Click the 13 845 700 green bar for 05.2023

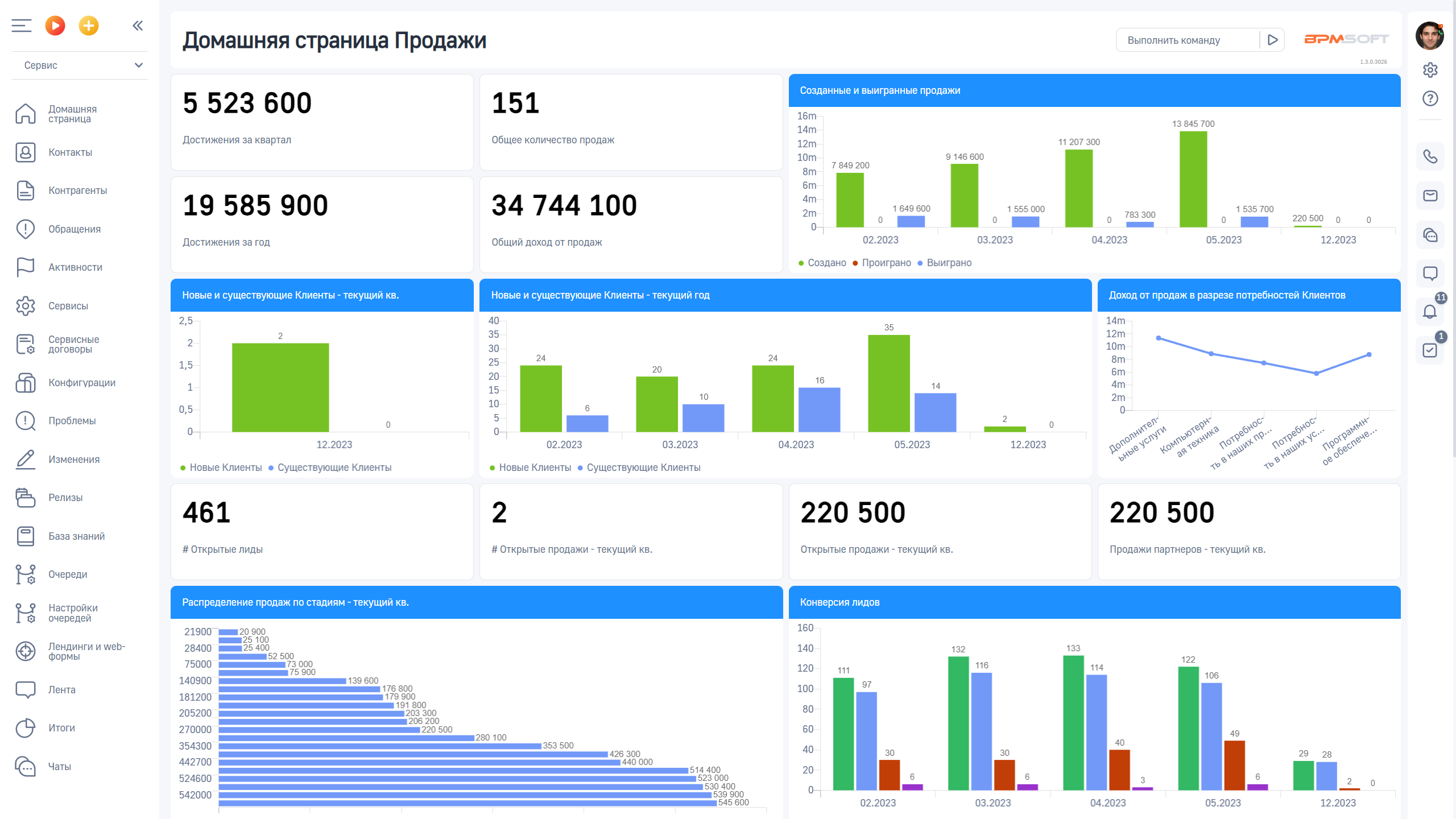(x=1193, y=179)
